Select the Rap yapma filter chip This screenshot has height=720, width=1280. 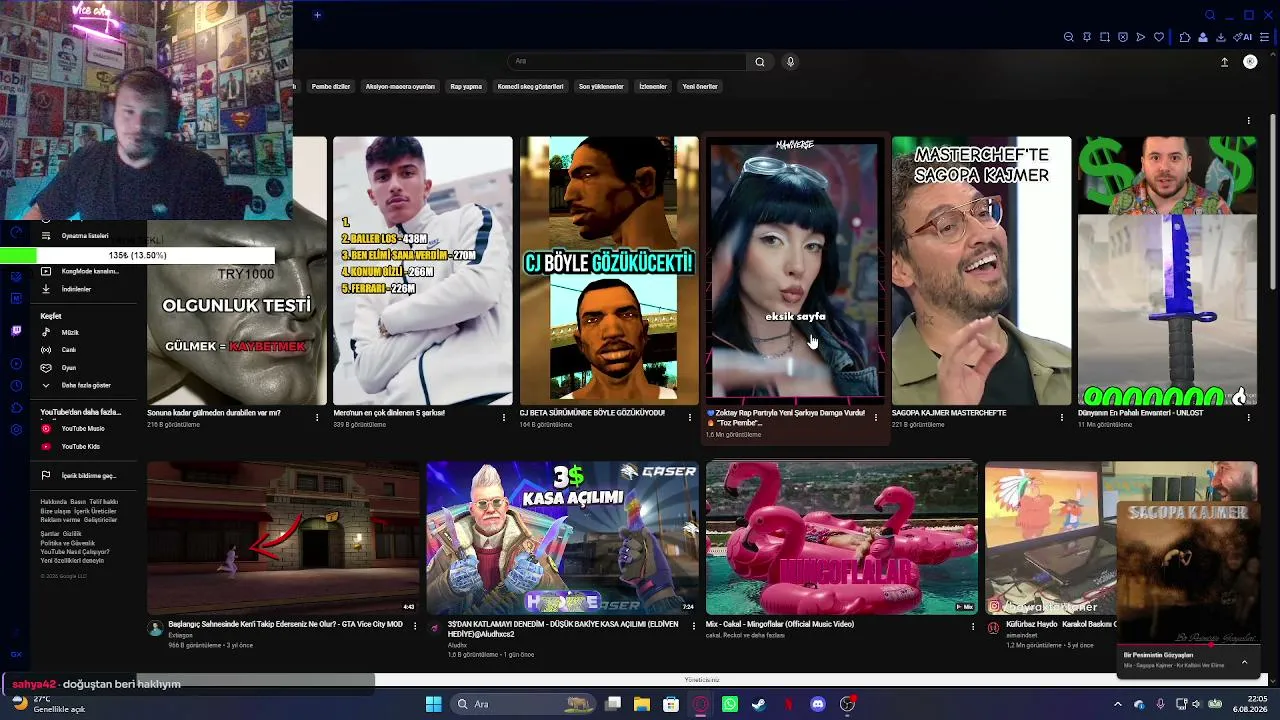(x=466, y=87)
